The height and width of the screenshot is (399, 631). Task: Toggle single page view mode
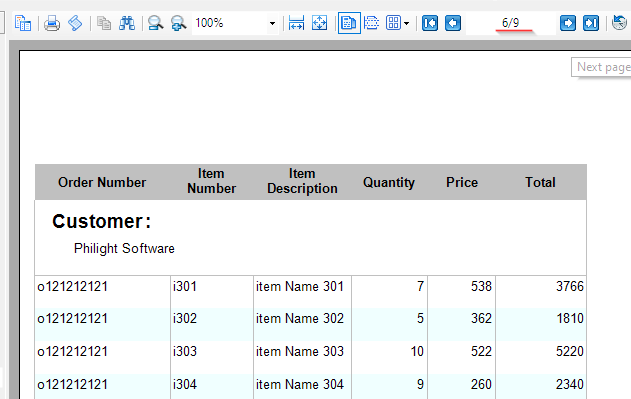pos(349,23)
